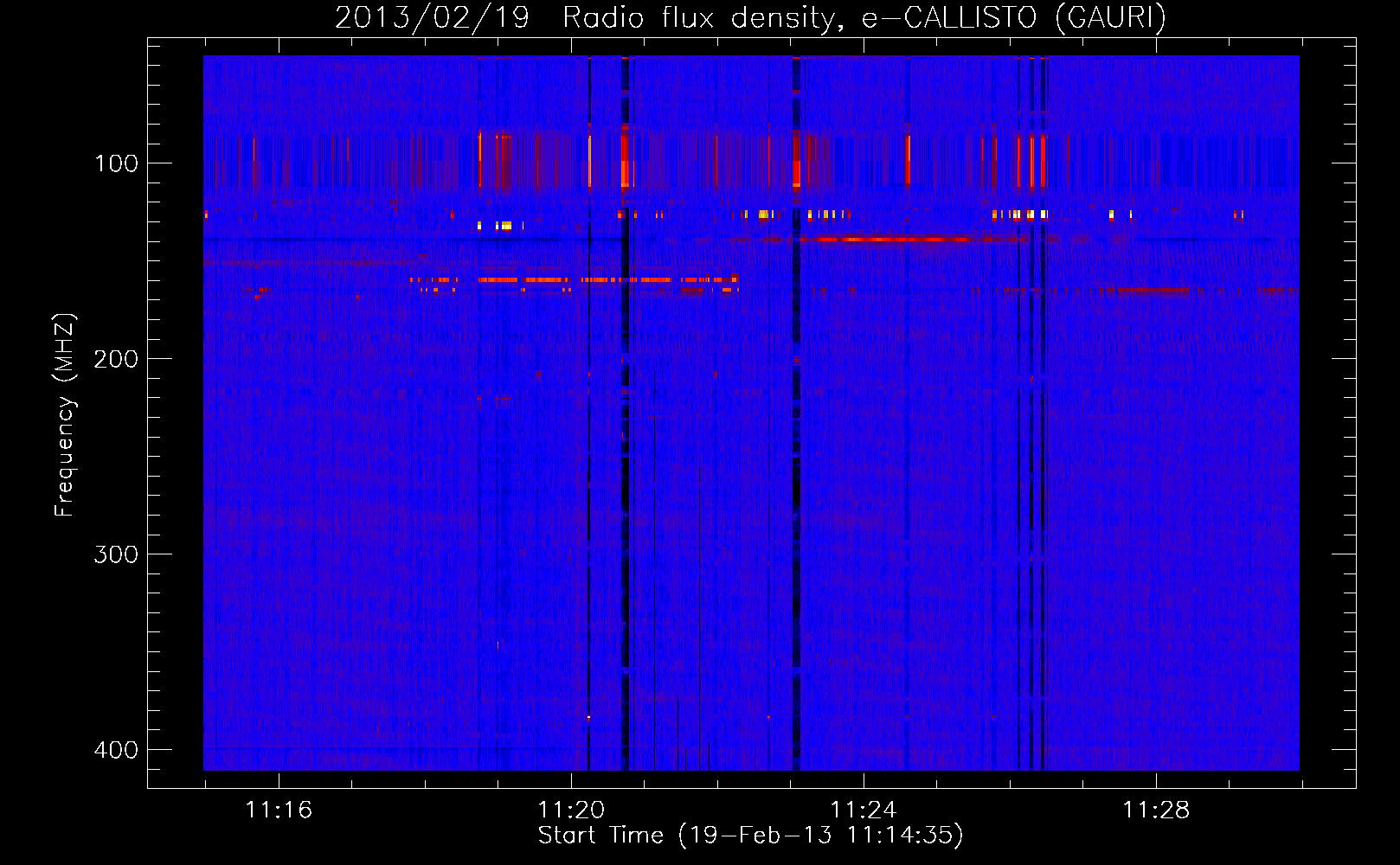Select the '300' frequency axis label
This screenshot has width=1400, height=865.
pos(116,554)
